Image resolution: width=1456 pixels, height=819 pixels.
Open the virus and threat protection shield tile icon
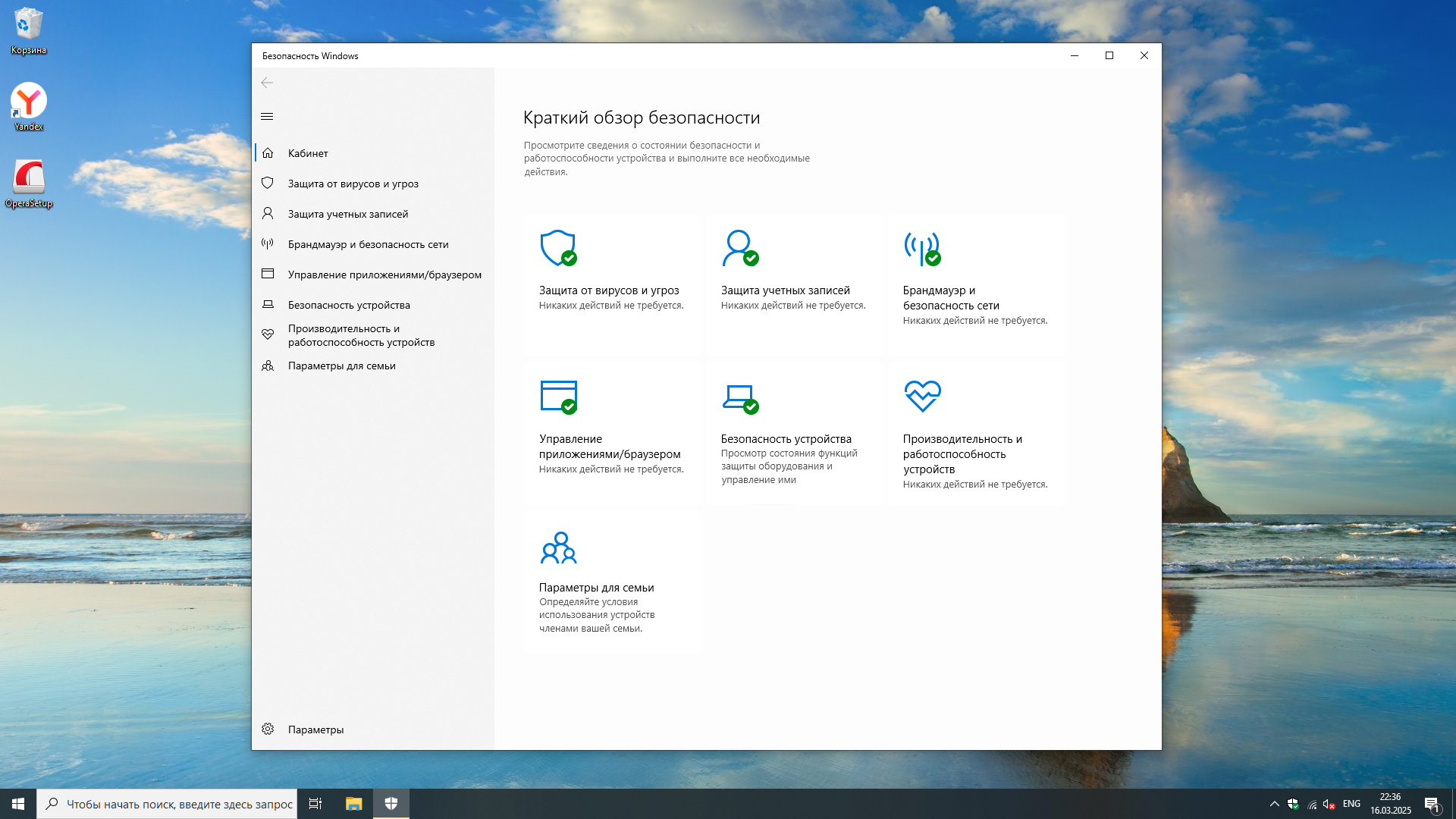coord(557,248)
